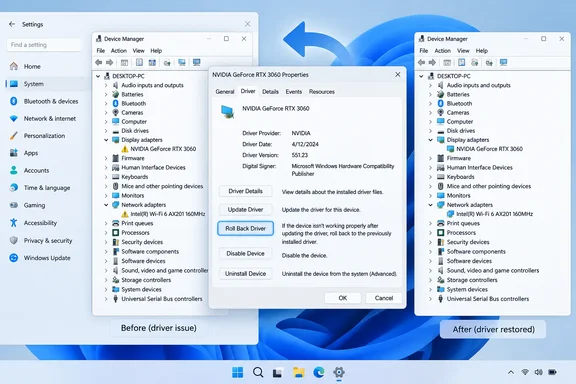Click Uninstall Device button
This screenshot has height=384, width=576.
point(245,273)
